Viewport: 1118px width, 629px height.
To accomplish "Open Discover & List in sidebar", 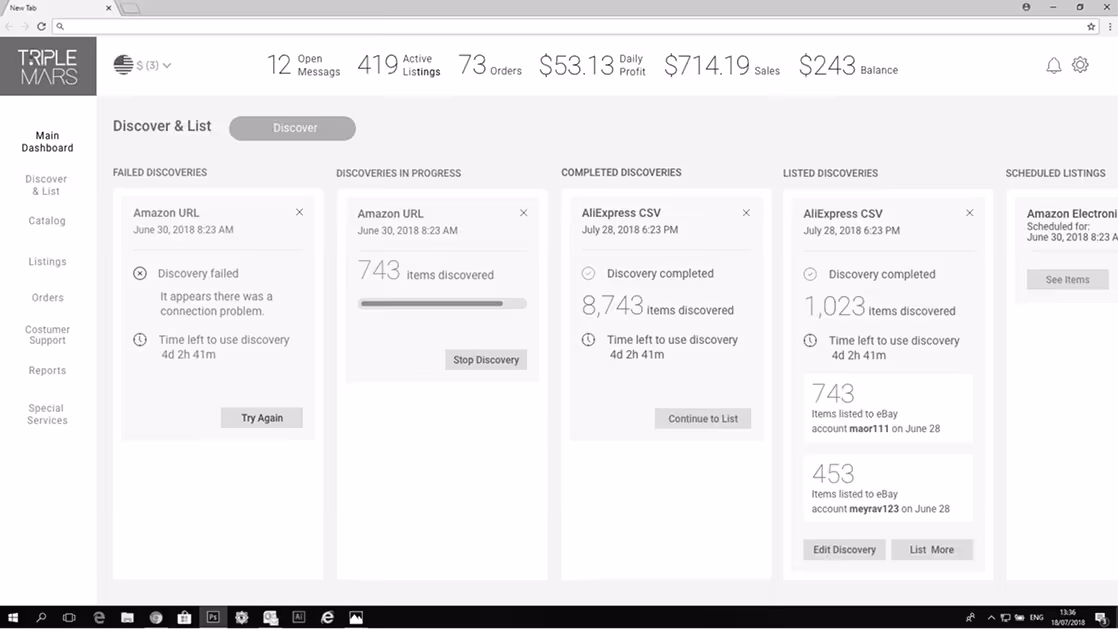I will click(46, 185).
